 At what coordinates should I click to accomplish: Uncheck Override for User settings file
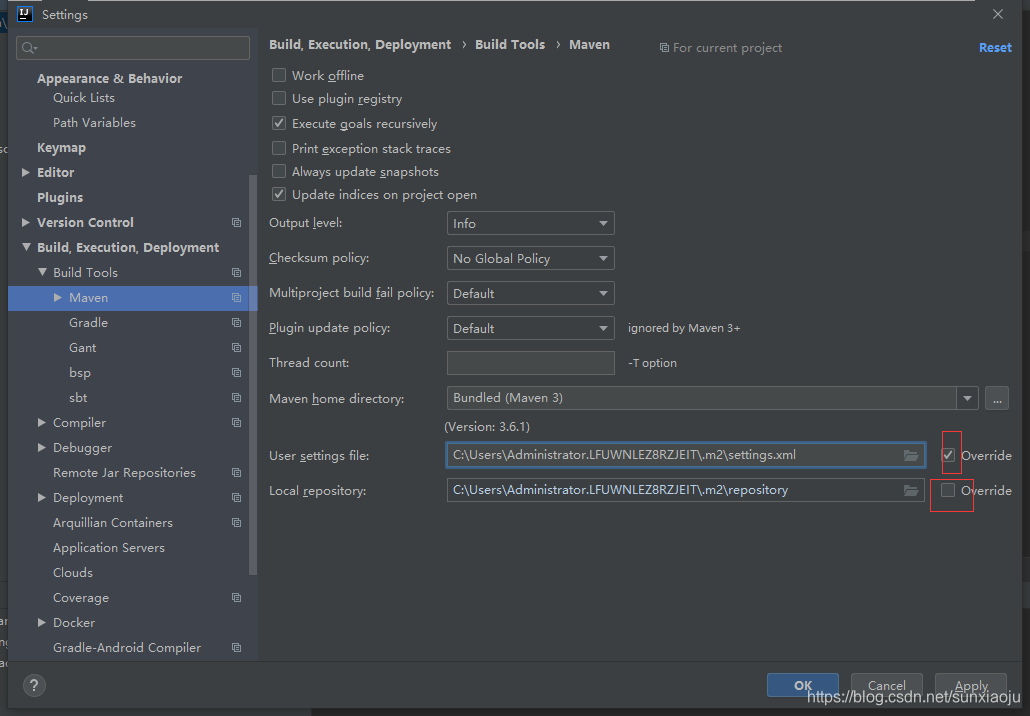coord(948,455)
